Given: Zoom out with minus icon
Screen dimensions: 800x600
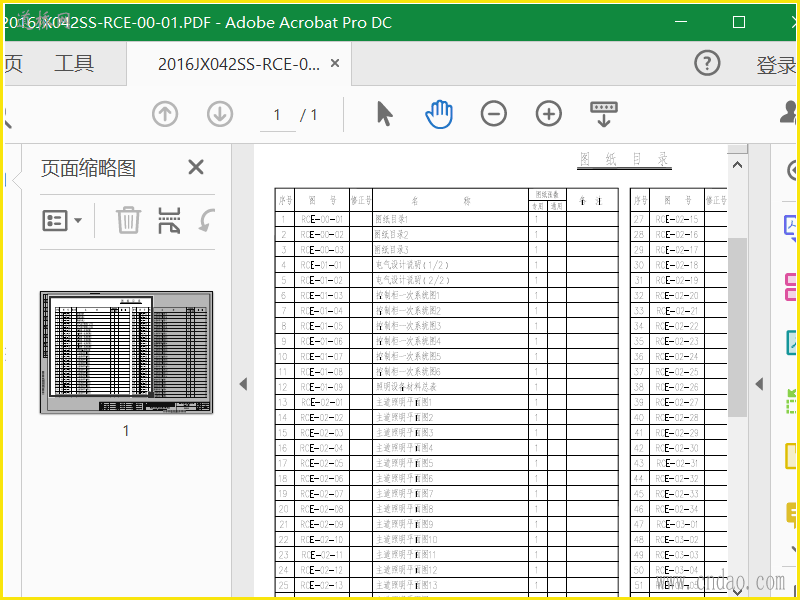Looking at the screenshot, I should tap(493, 113).
